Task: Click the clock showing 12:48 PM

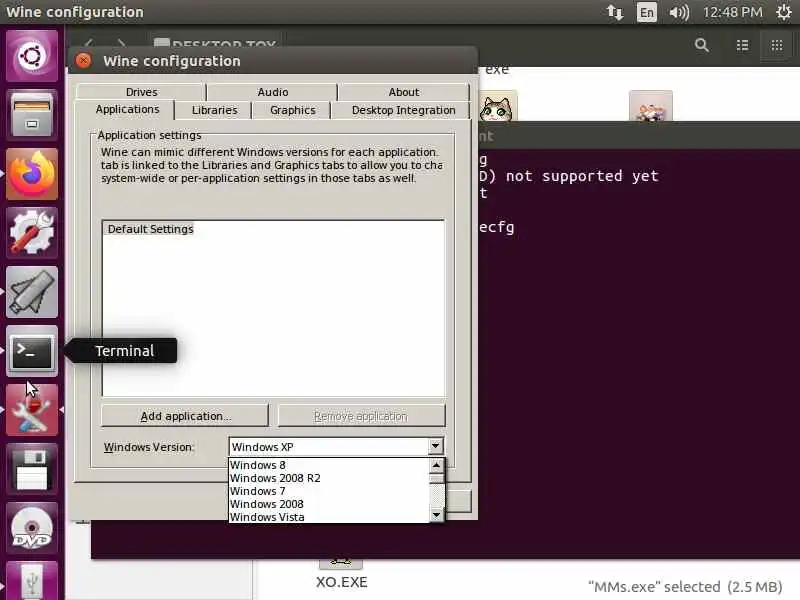Action: [733, 12]
